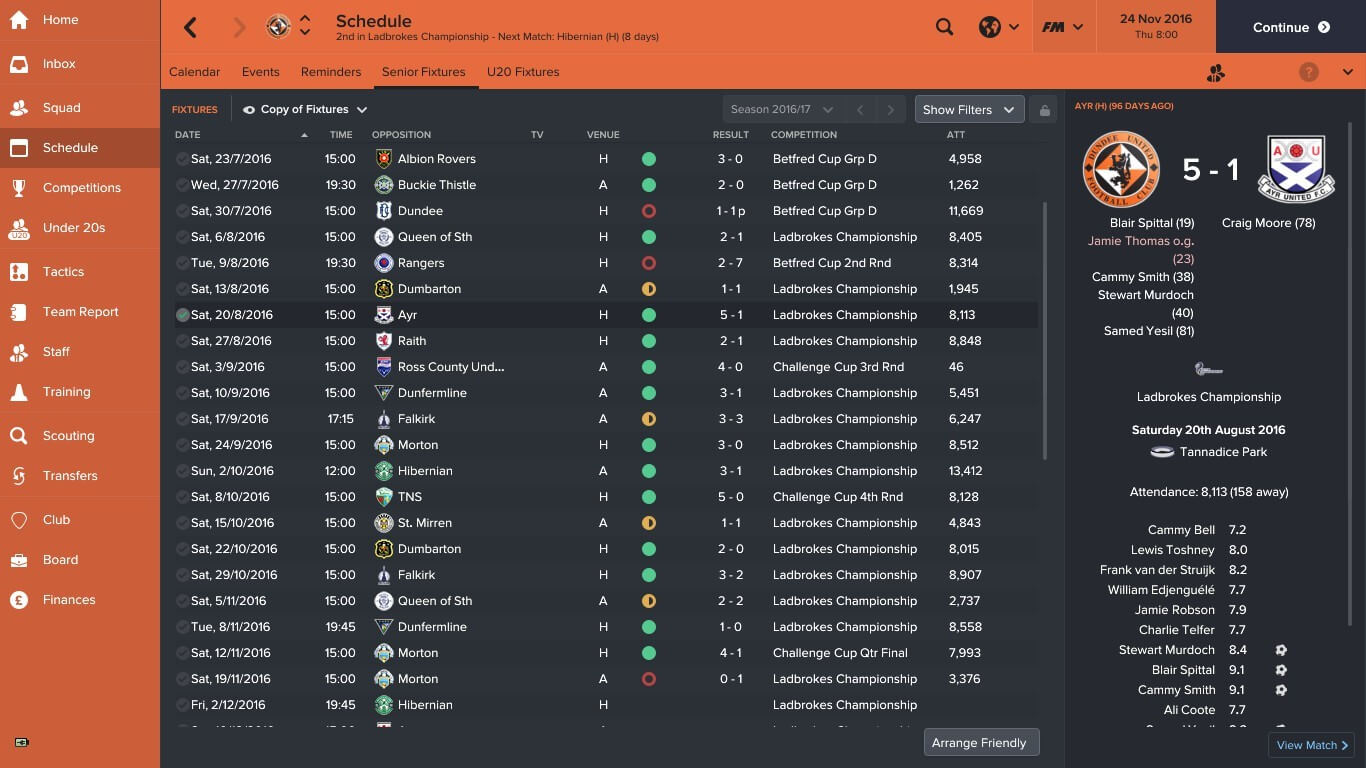This screenshot has width=1366, height=768.
Task: Select the Albion Rovers row circle
Action: 182,159
